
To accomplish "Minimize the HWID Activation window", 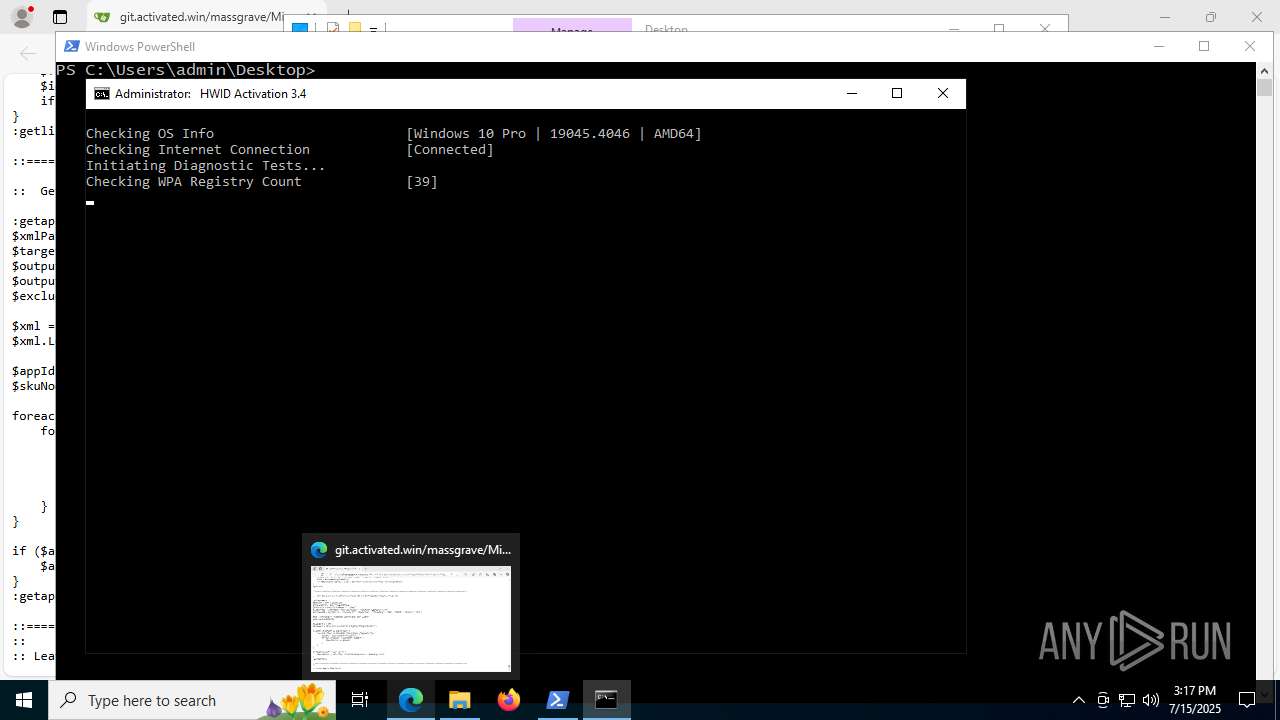I will [x=852, y=93].
